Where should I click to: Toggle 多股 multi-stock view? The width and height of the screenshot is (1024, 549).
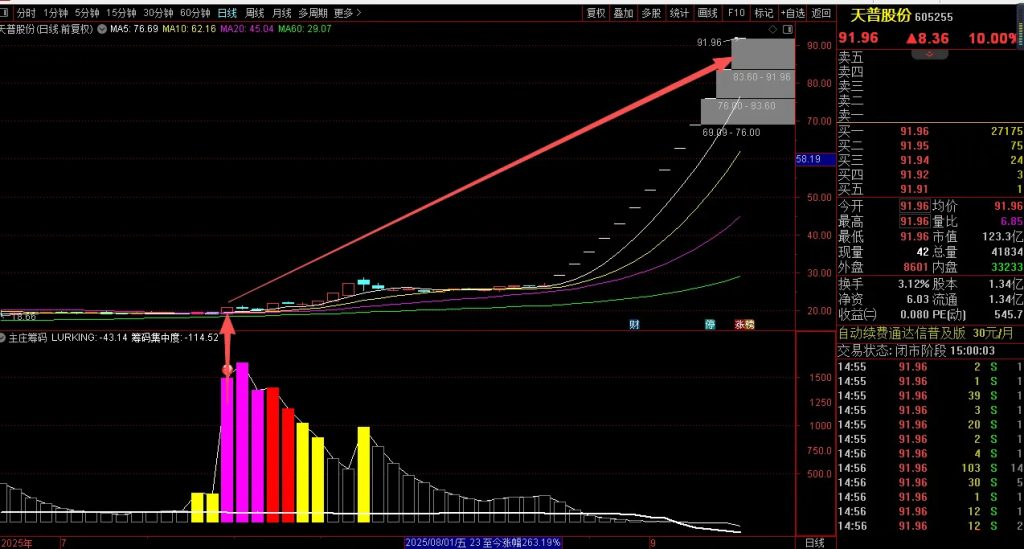tap(651, 13)
